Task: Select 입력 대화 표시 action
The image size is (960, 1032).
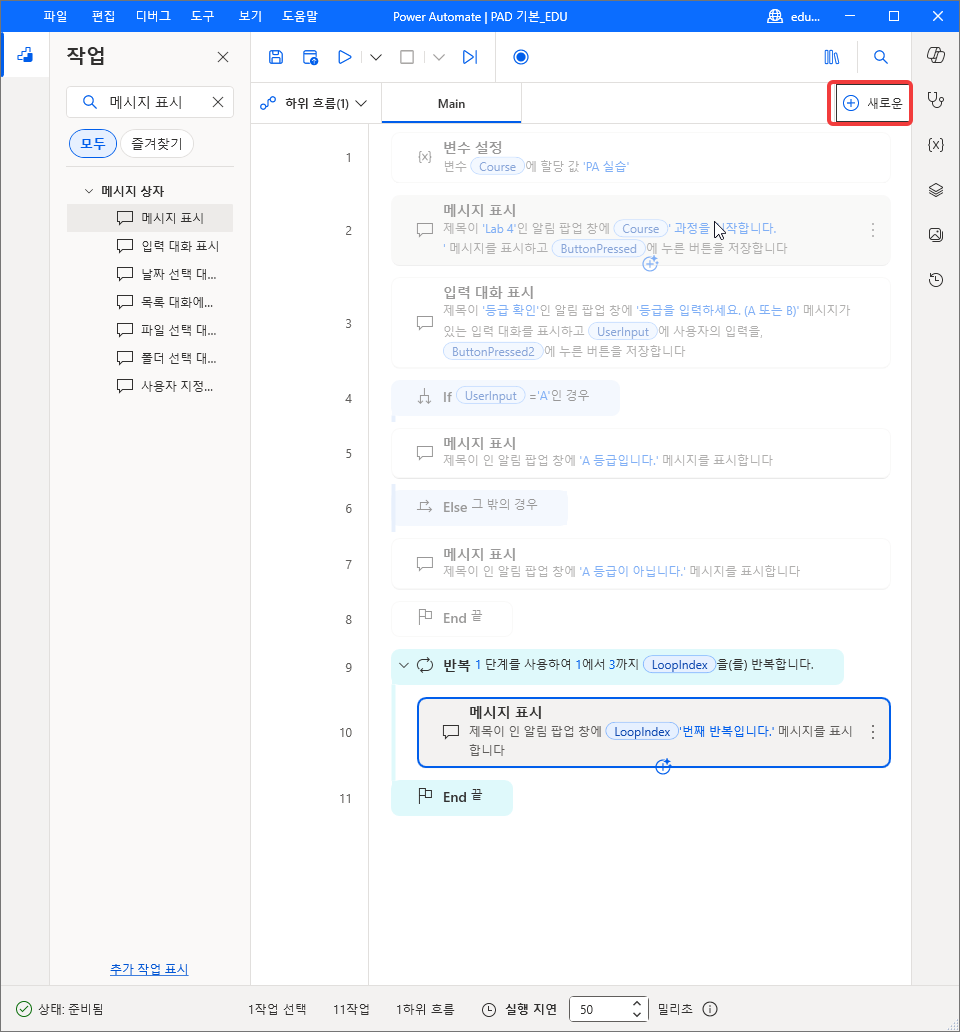Action: tap(150, 246)
